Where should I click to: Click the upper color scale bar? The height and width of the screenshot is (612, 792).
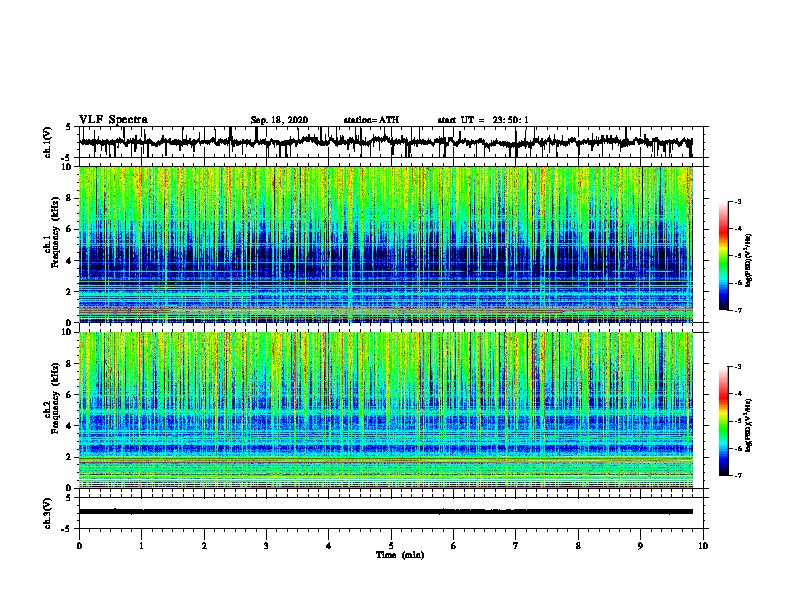pyautogui.click(x=724, y=256)
